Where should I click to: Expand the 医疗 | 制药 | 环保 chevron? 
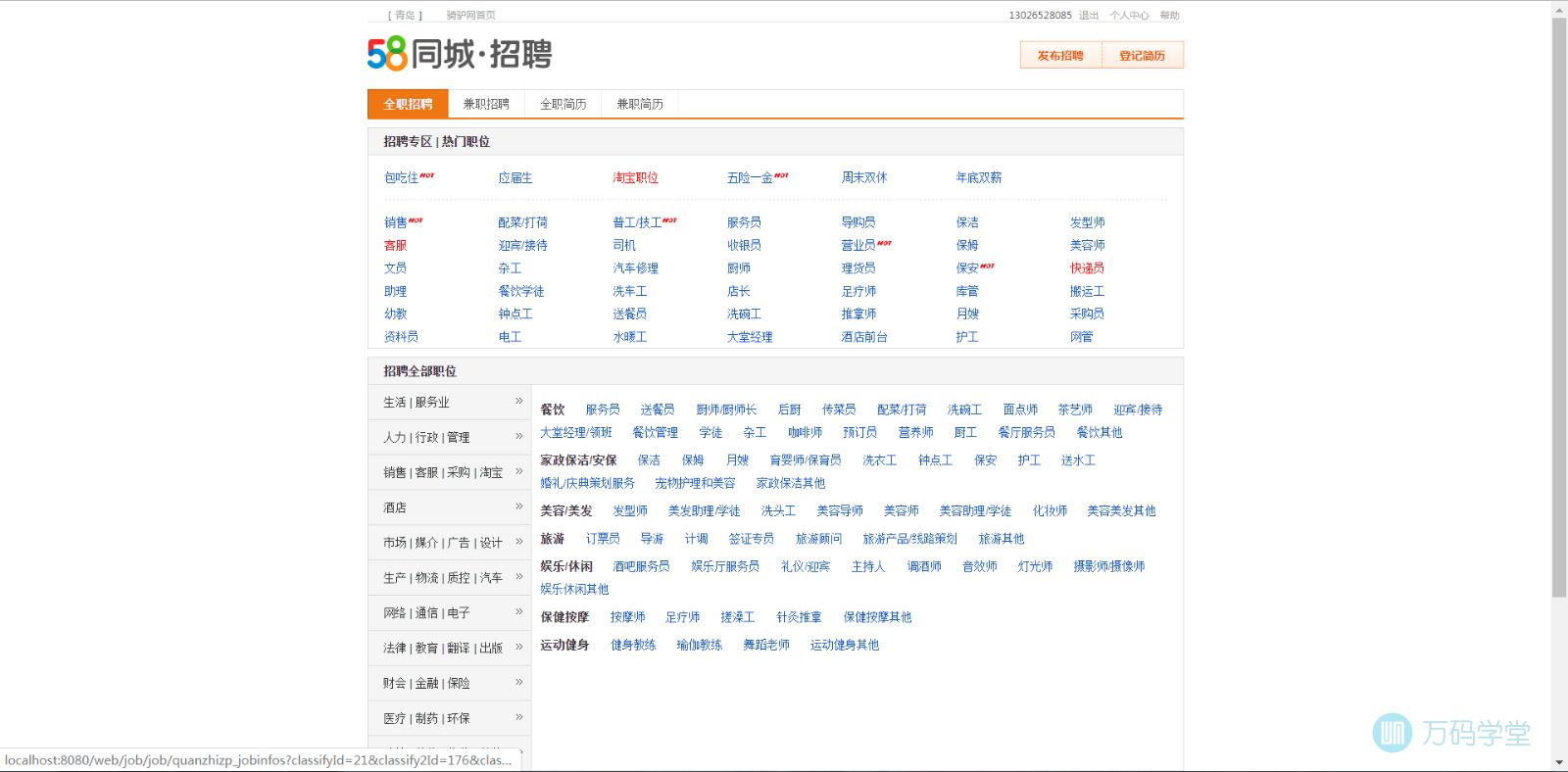(519, 717)
